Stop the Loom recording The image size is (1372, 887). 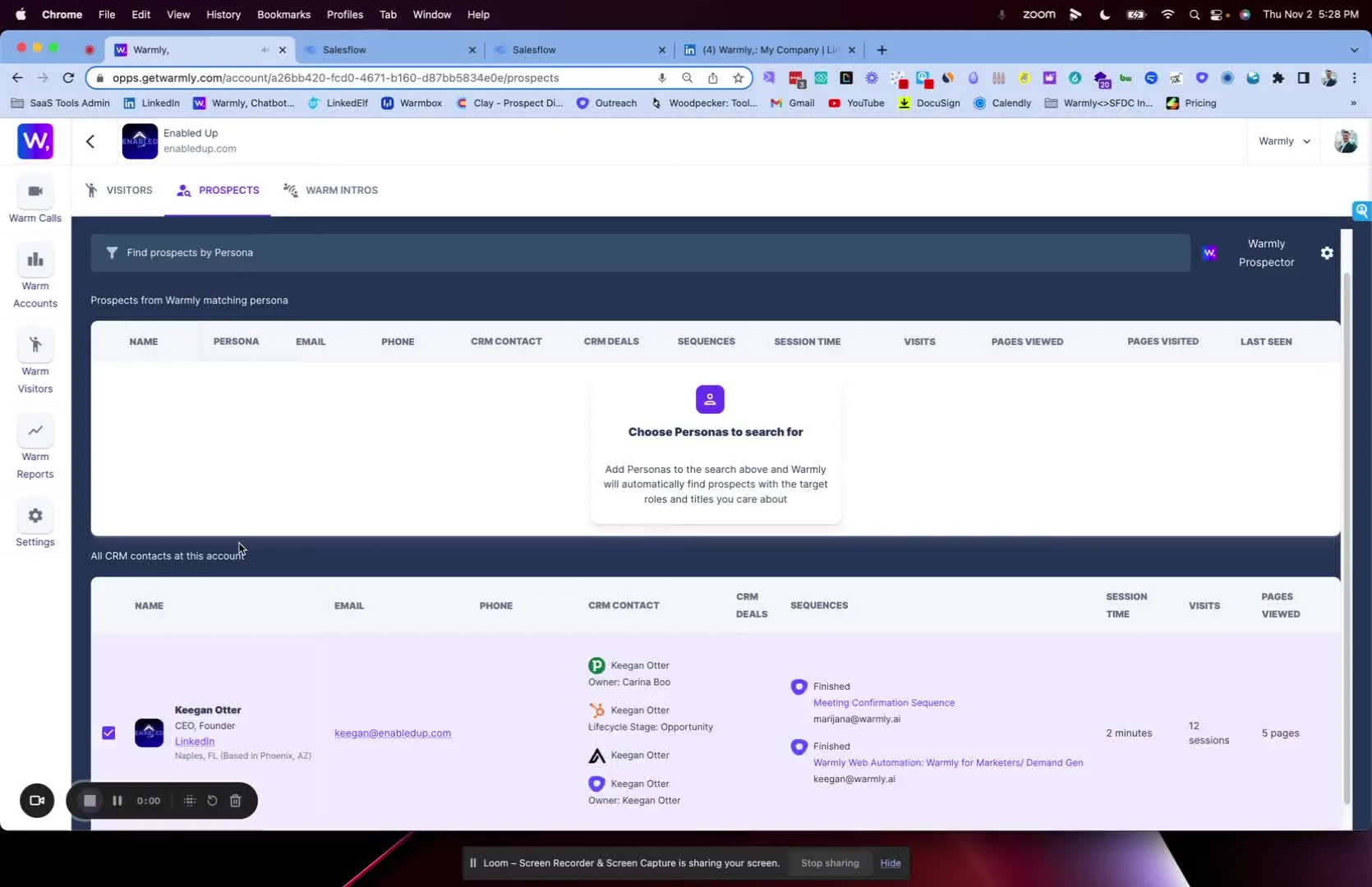[90, 801]
